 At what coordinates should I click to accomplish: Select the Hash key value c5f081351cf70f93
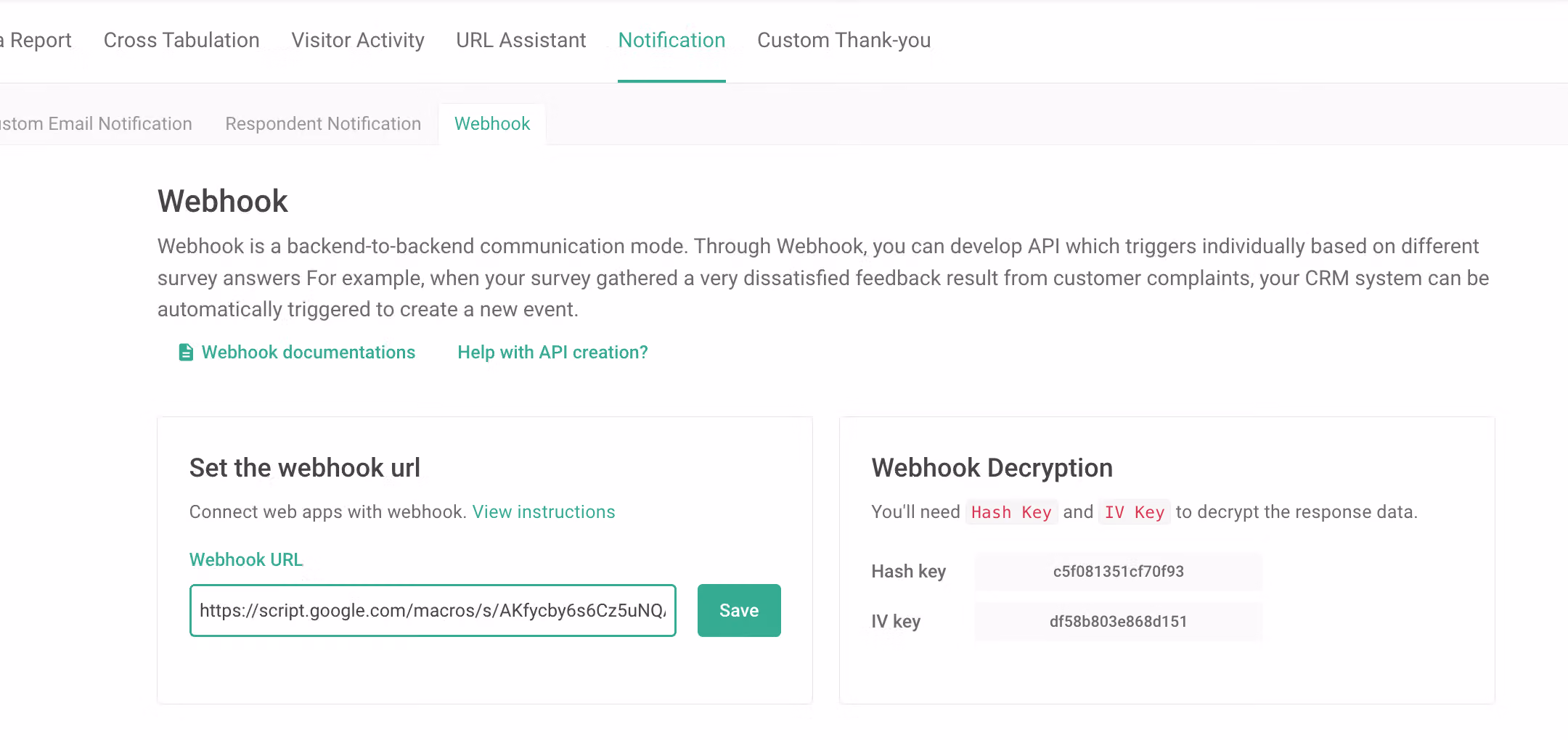[x=1119, y=571]
